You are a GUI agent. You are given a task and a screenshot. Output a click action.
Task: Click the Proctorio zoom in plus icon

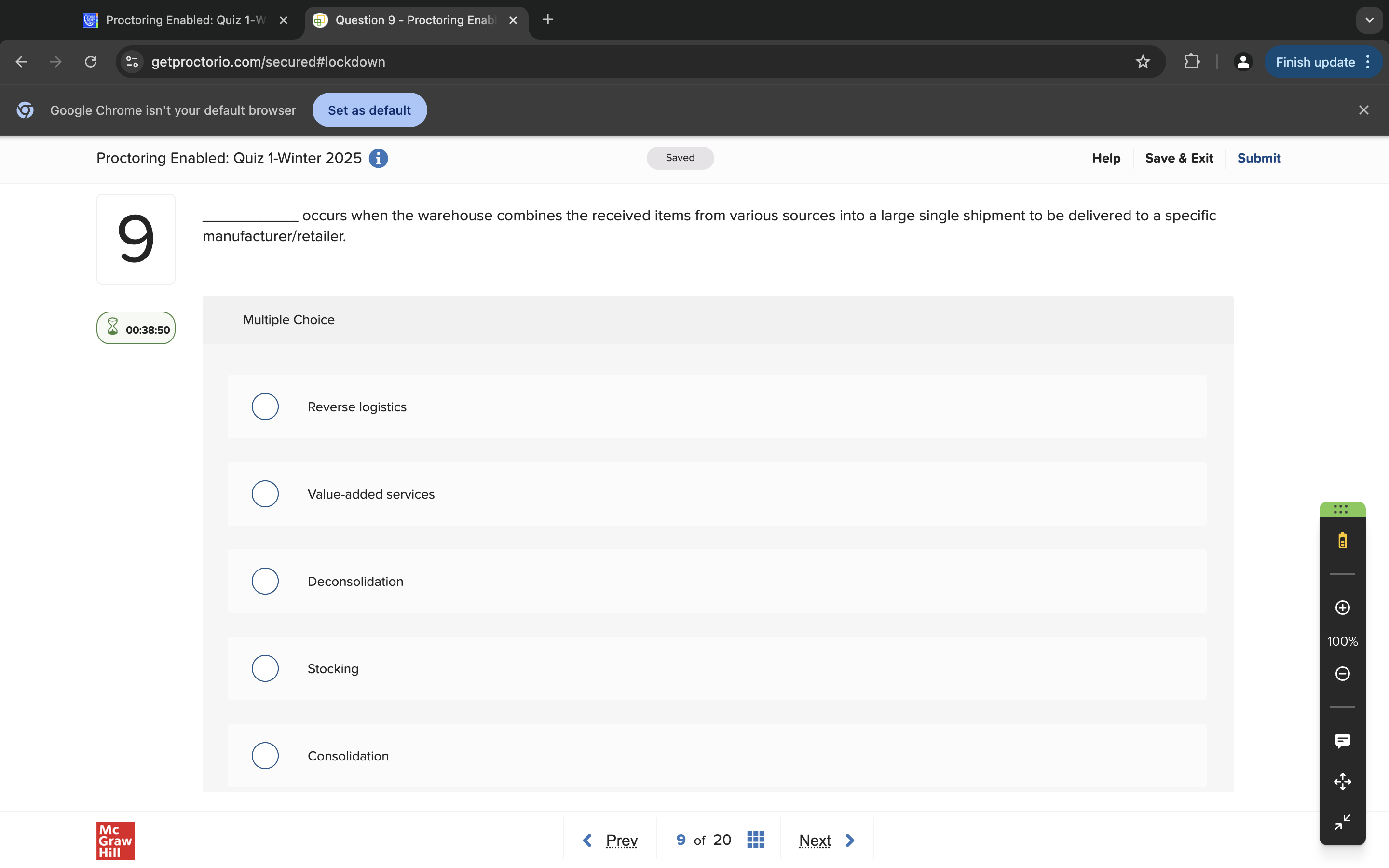tap(1342, 608)
